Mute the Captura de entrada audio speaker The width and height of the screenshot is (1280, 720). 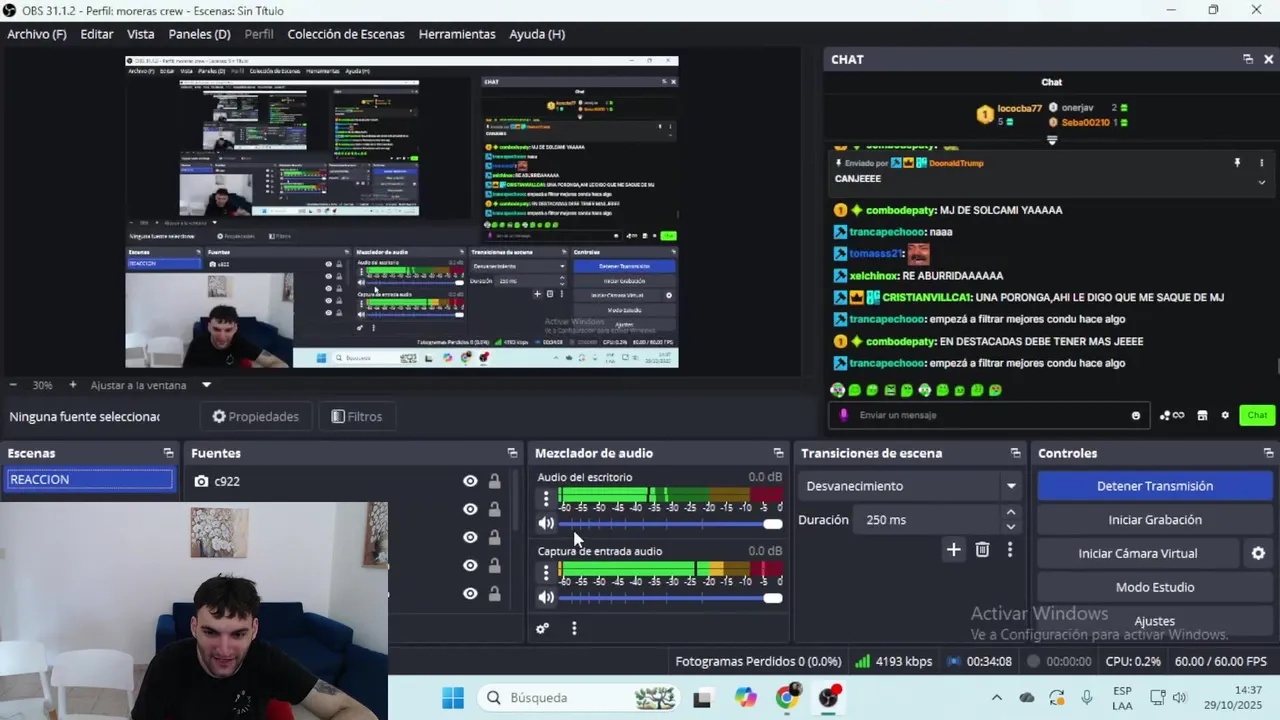tap(546, 597)
